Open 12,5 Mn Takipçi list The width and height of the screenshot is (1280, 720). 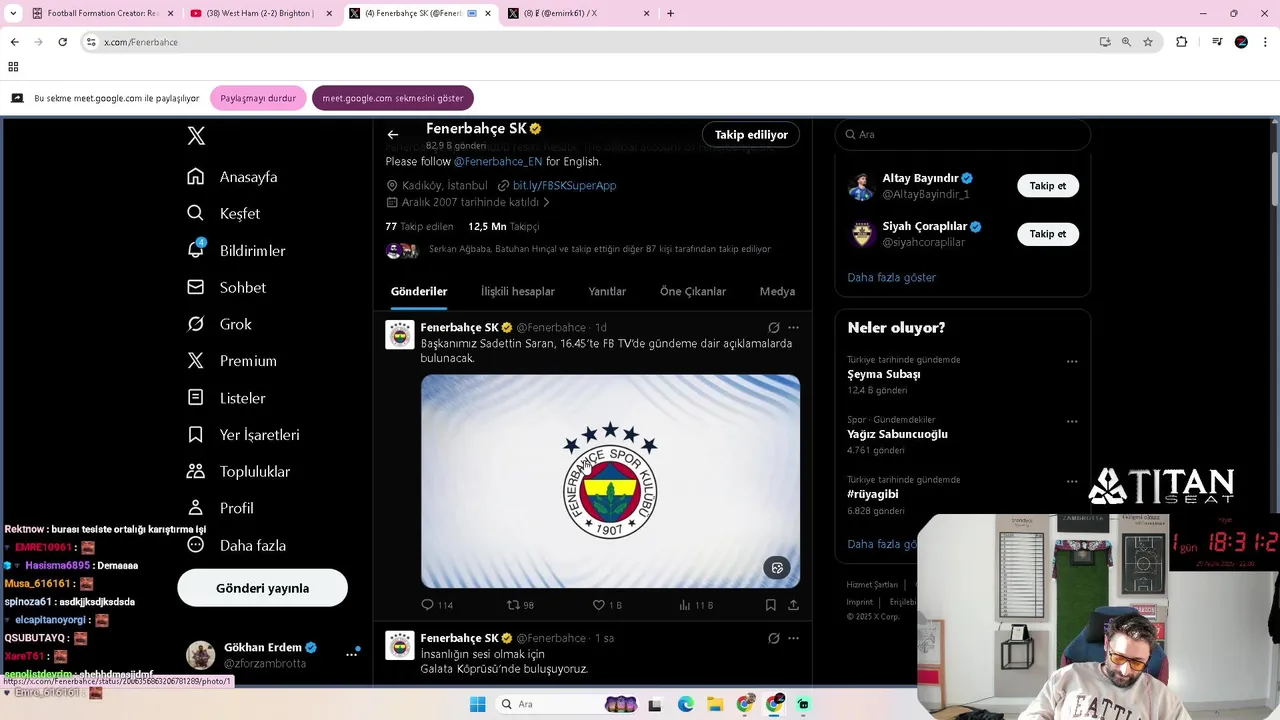click(503, 226)
